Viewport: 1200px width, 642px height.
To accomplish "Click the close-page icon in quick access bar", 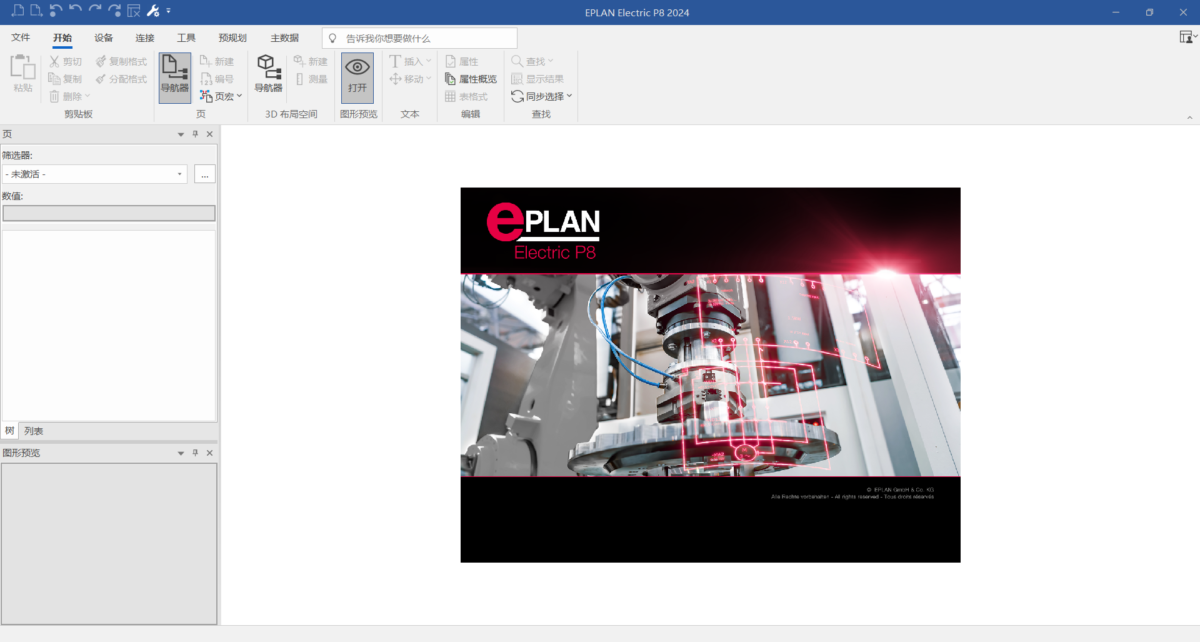I will tap(134, 11).
